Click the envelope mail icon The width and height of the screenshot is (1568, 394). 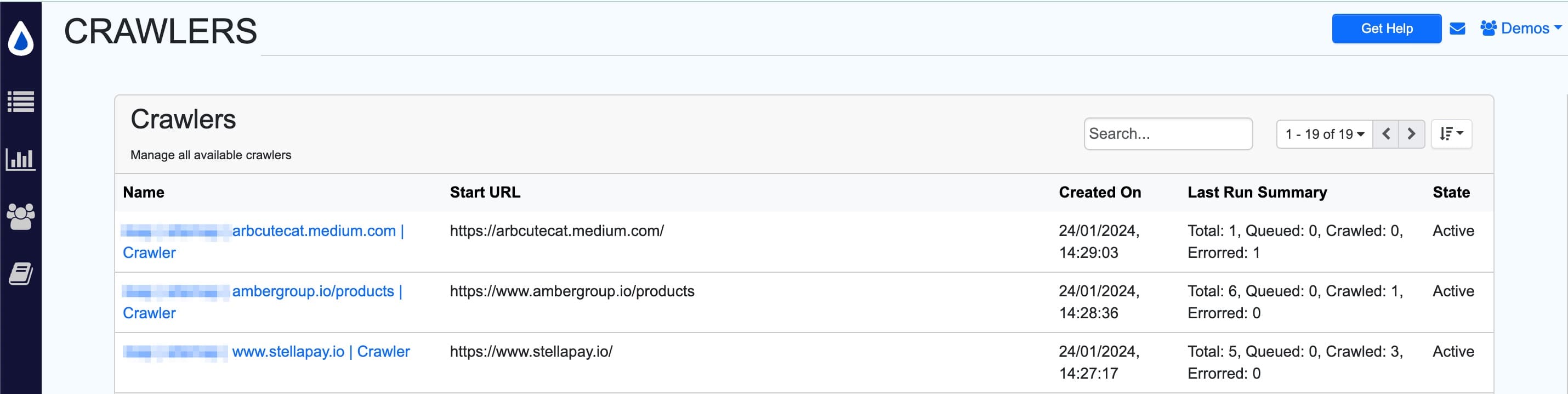1457,29
